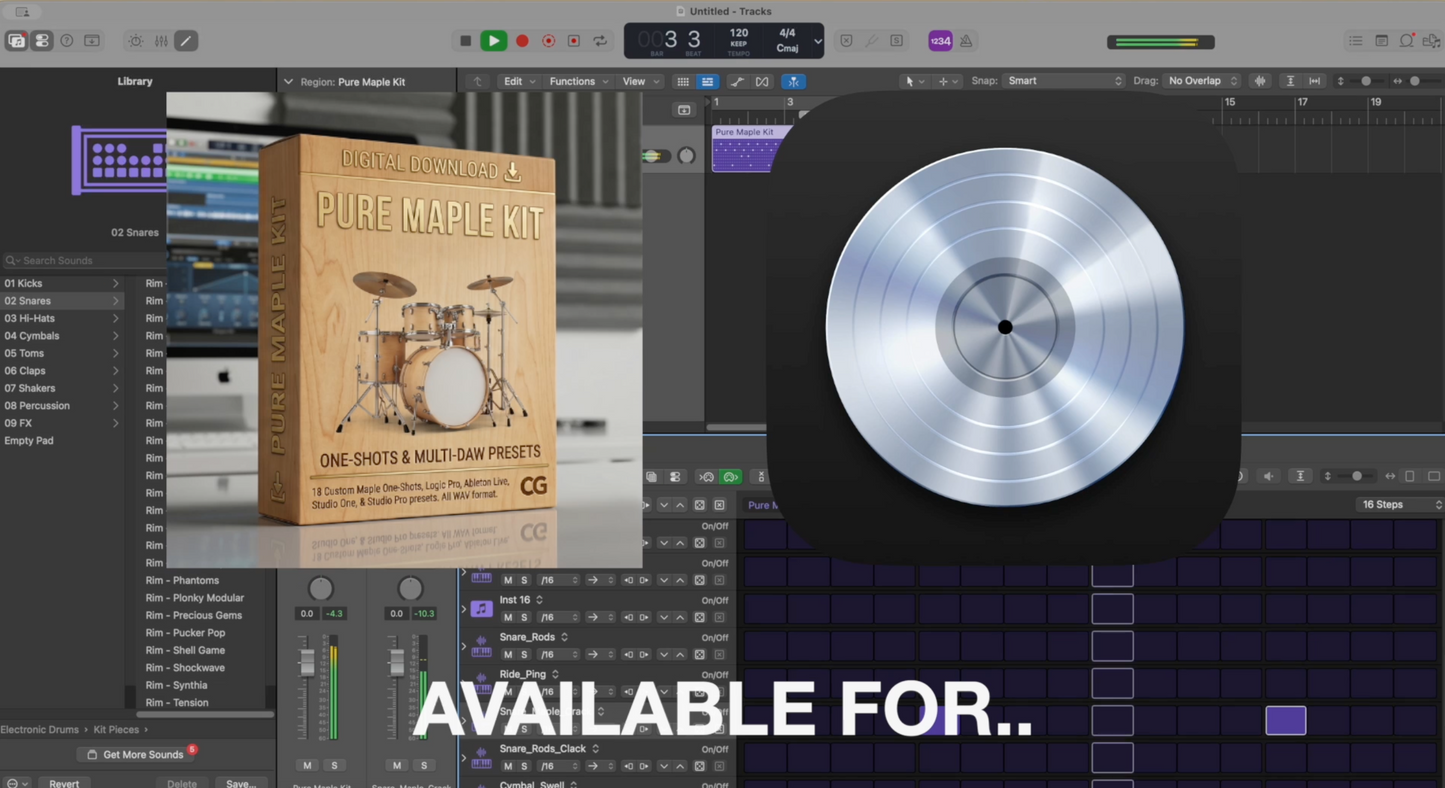Click the Kit Pieces breadcrumb
The height and width of the screenshot is (788, 1445).
(x=116, y=730)
